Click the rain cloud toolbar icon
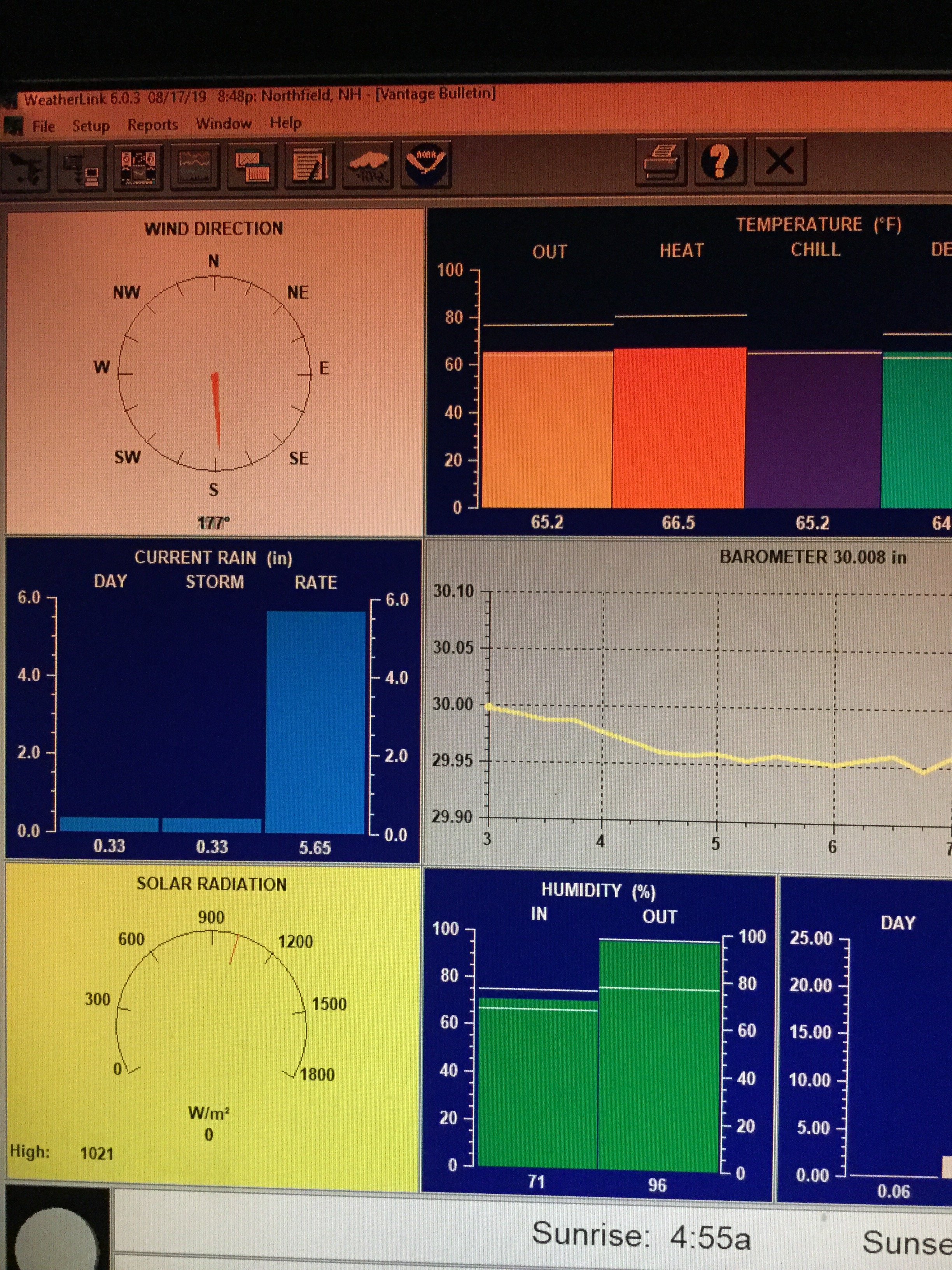 (x=368, y=164)
